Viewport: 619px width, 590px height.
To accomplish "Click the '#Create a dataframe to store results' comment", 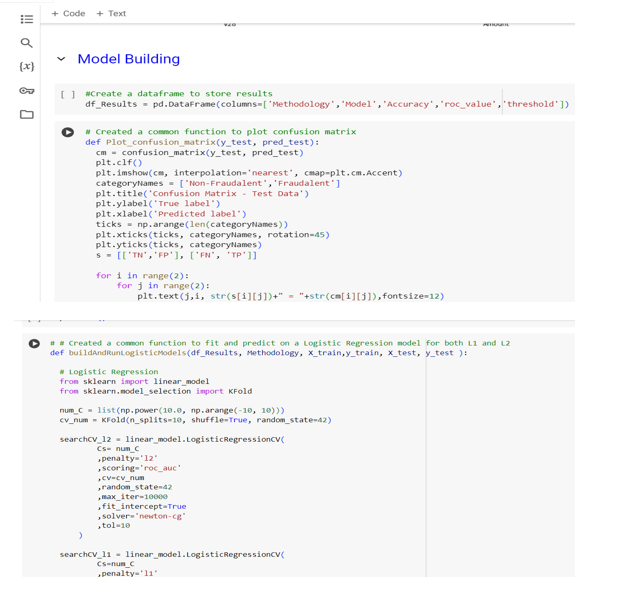I will click(x=179, y=94).
